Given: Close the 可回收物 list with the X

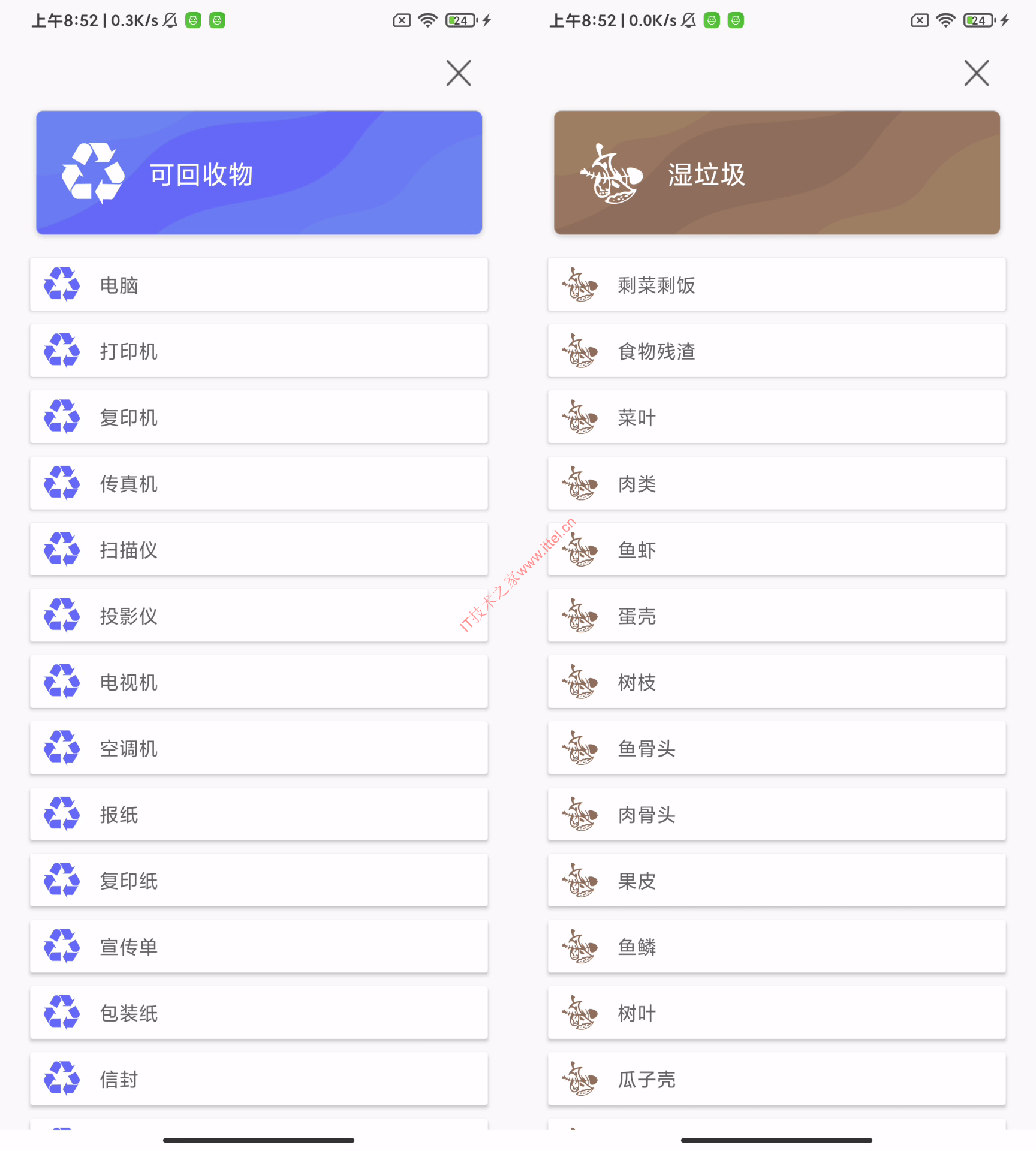Looking at the screenshot, I should coord(459,73).
